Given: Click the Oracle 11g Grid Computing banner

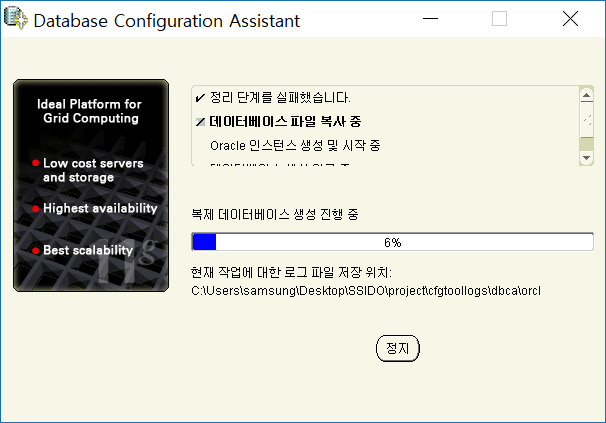Looking at the screenshot, I should pos(91,186).
